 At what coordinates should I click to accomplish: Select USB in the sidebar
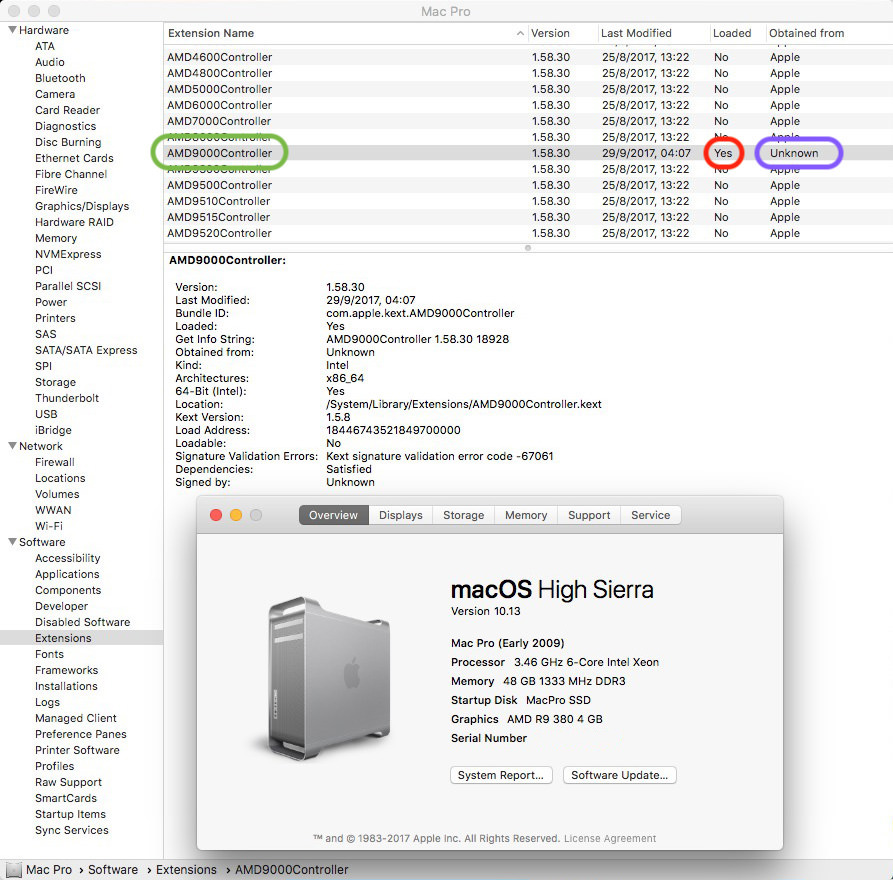[46, 414]
